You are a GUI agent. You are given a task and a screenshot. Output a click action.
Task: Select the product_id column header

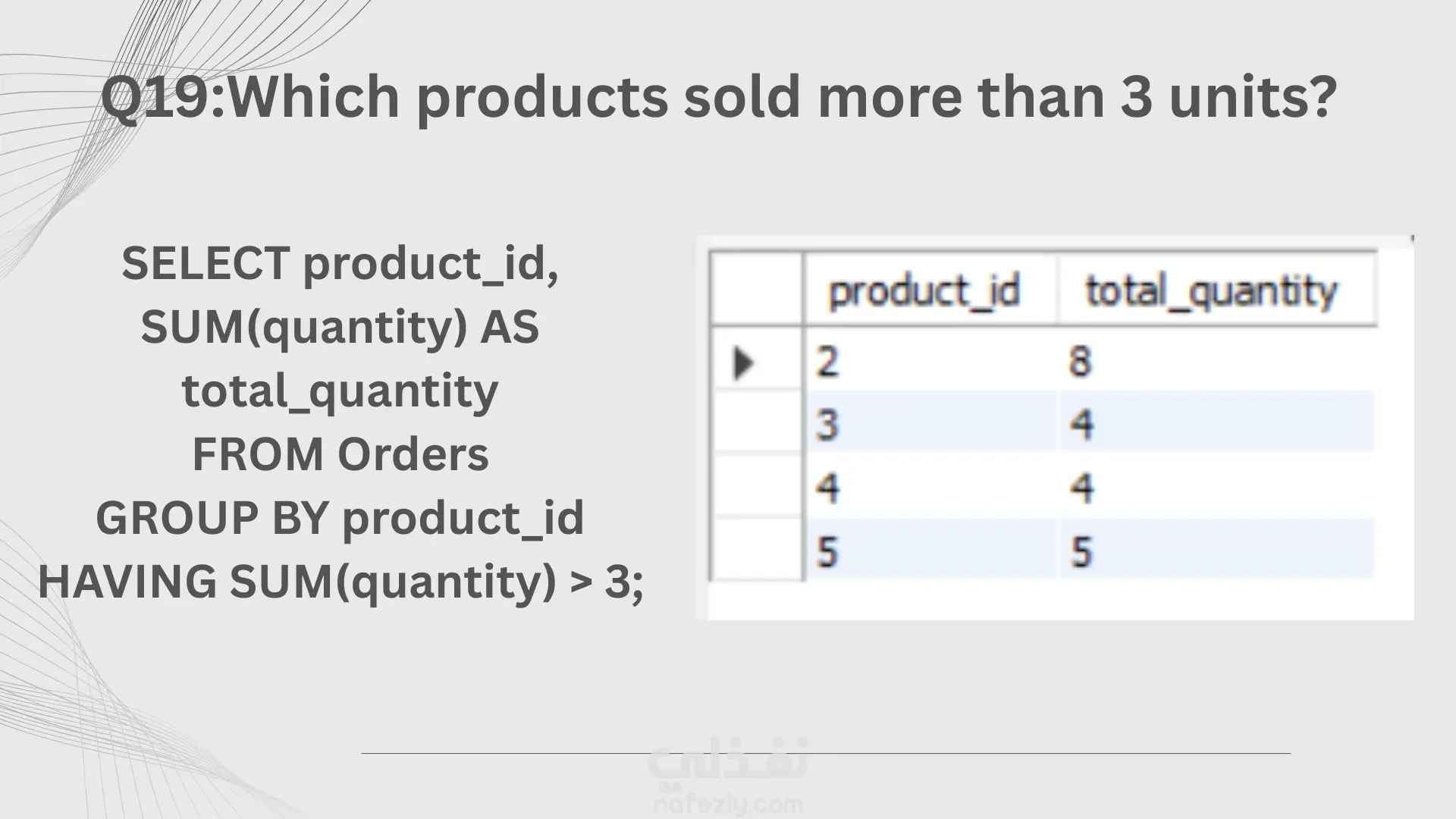click(924, 291)
